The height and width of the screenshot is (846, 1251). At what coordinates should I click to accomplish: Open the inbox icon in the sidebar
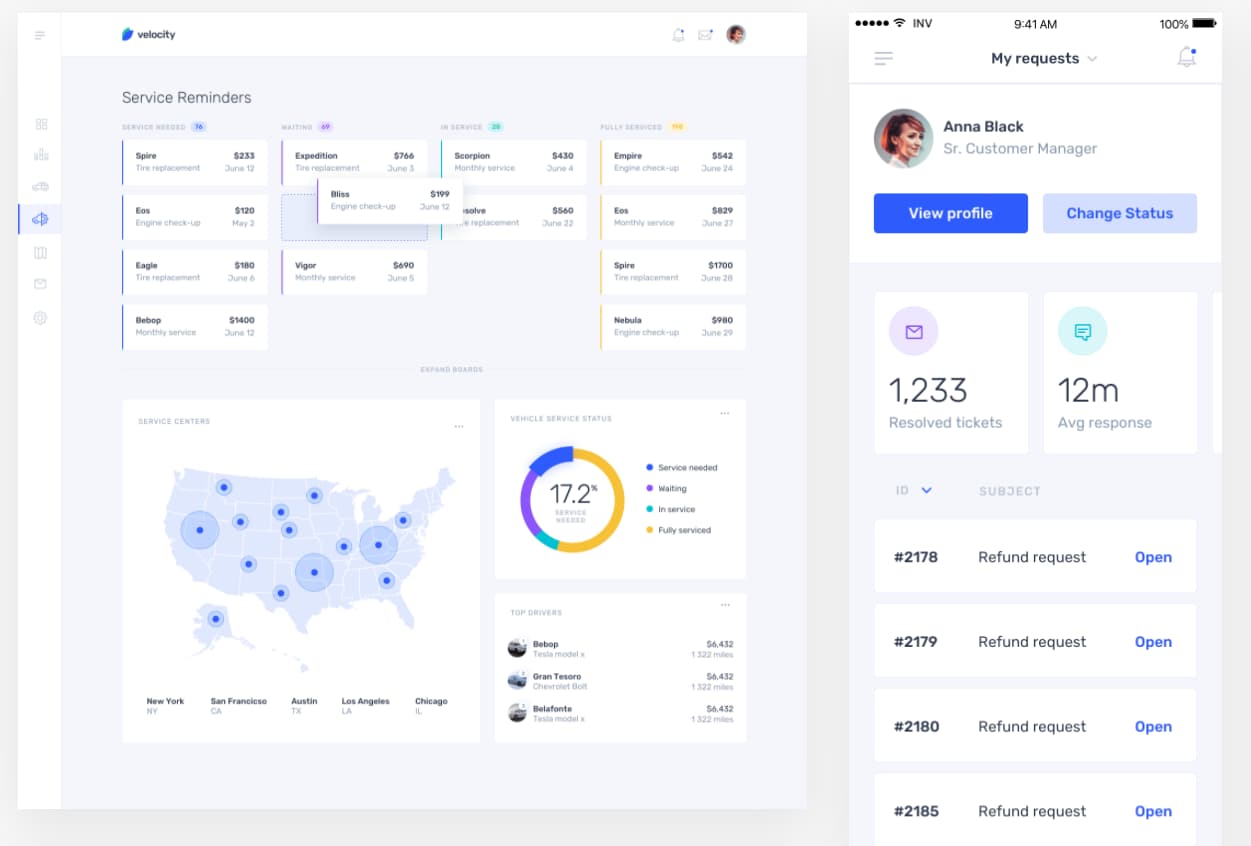pos(40,284)
